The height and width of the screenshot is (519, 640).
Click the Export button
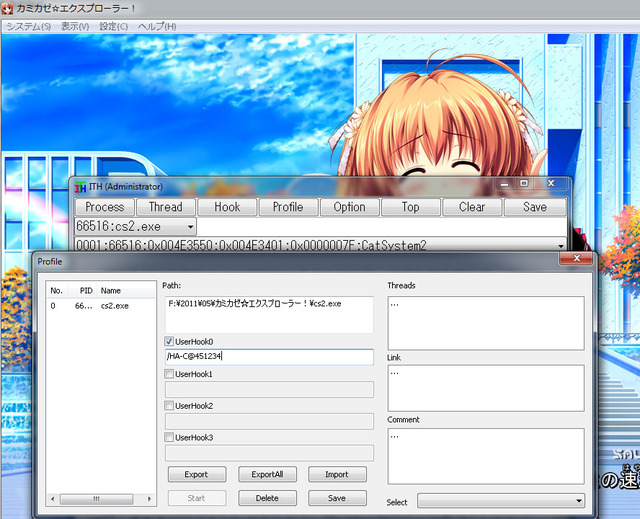click(x=197, y=474)
